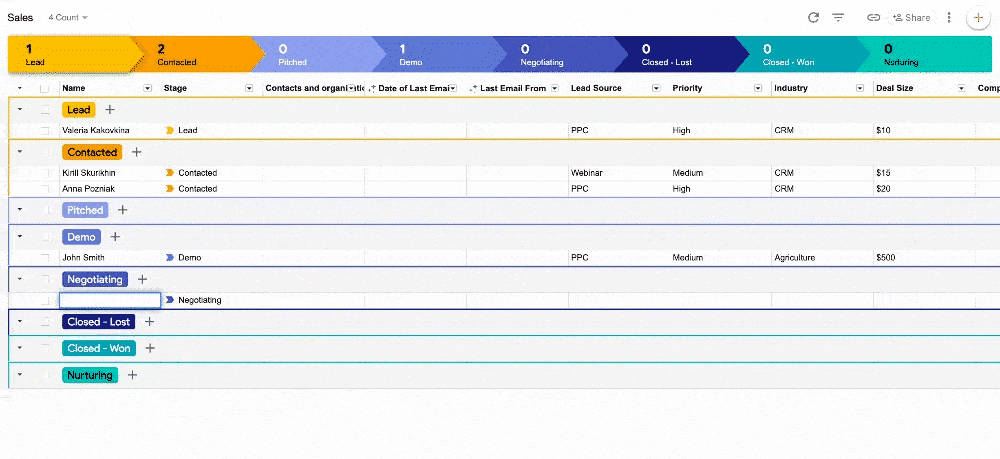Click the name Anna Pozniak
This screenshot has width=1000, height=459.
tap(89, 189)
